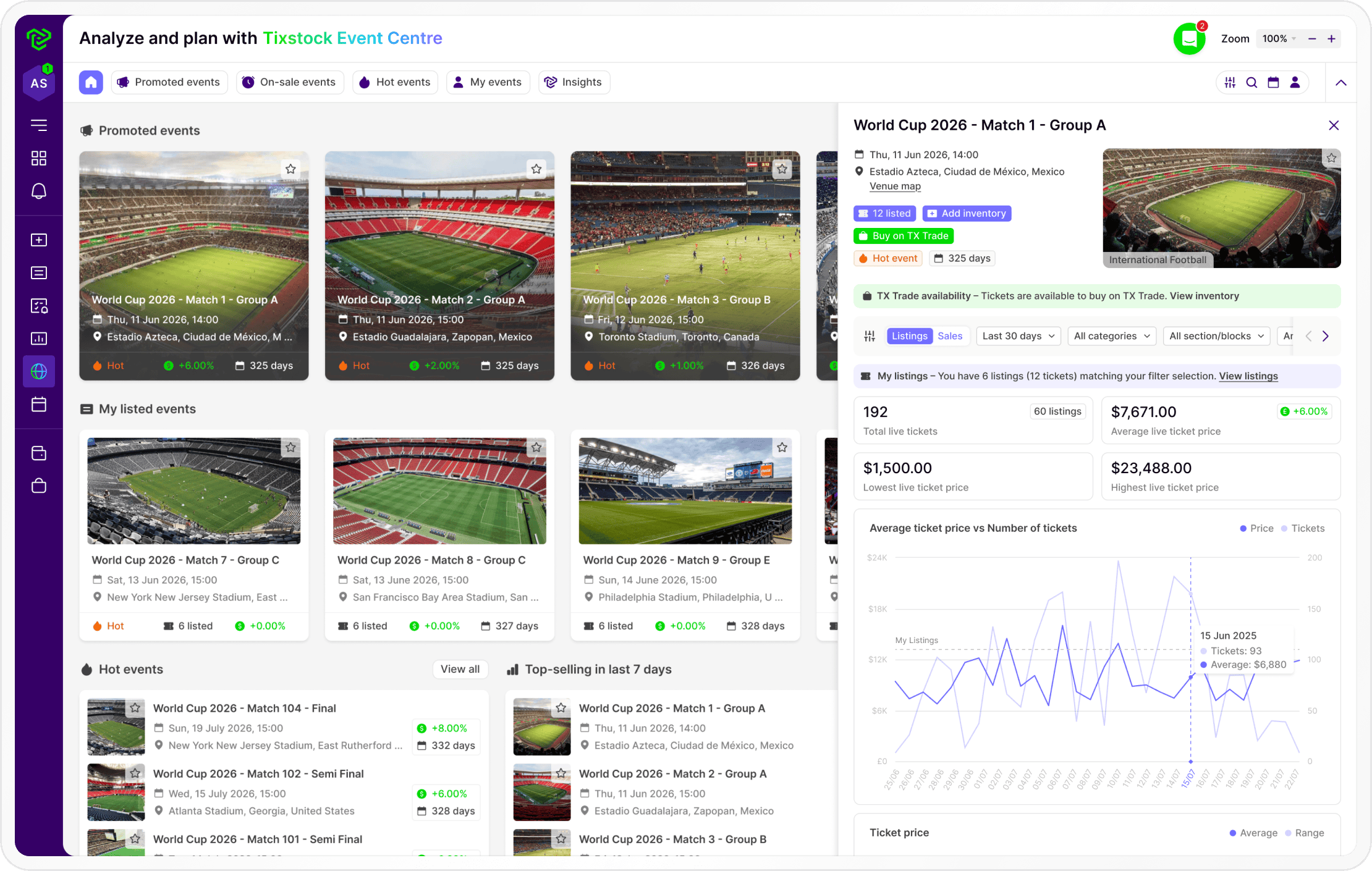Screen dimensions: 1372x871
Task: Favorite World Cup Match 2 promoted card star
Action: point(536,169)
